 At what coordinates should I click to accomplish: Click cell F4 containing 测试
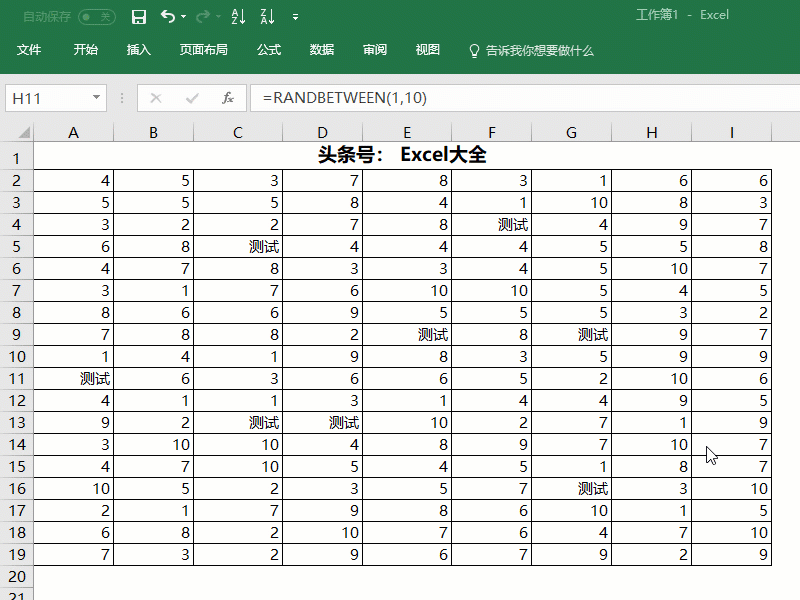click(x=492, y=224)
